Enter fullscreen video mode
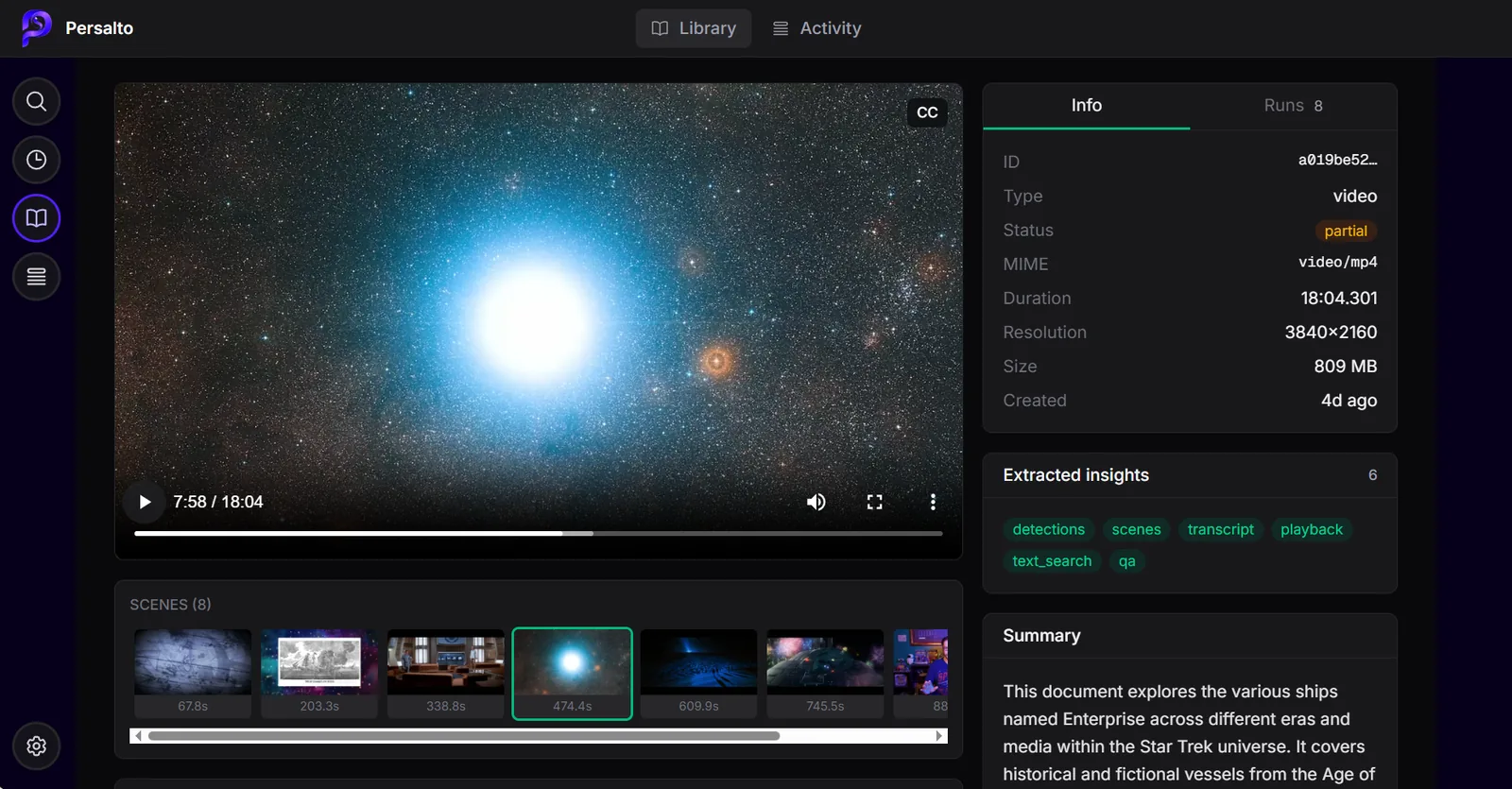Screen dimensions: 1512x789 (875, 502)
